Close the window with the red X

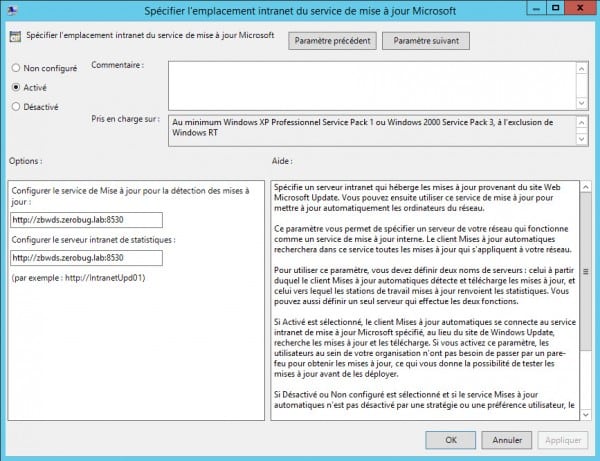(580, 8)
